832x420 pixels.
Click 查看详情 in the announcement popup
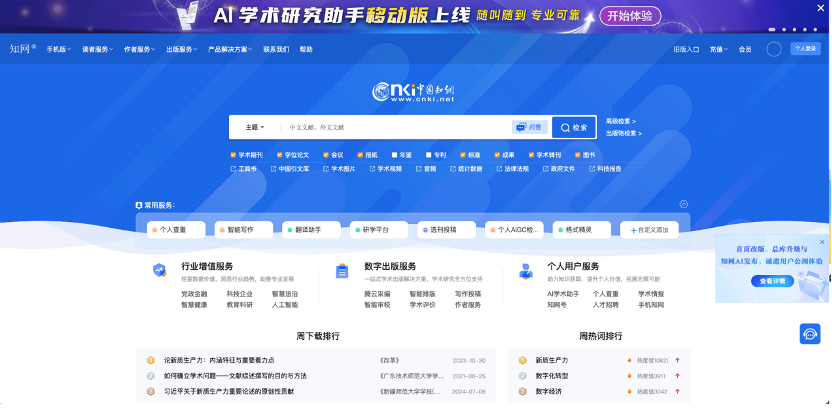(x=772, y=281)
